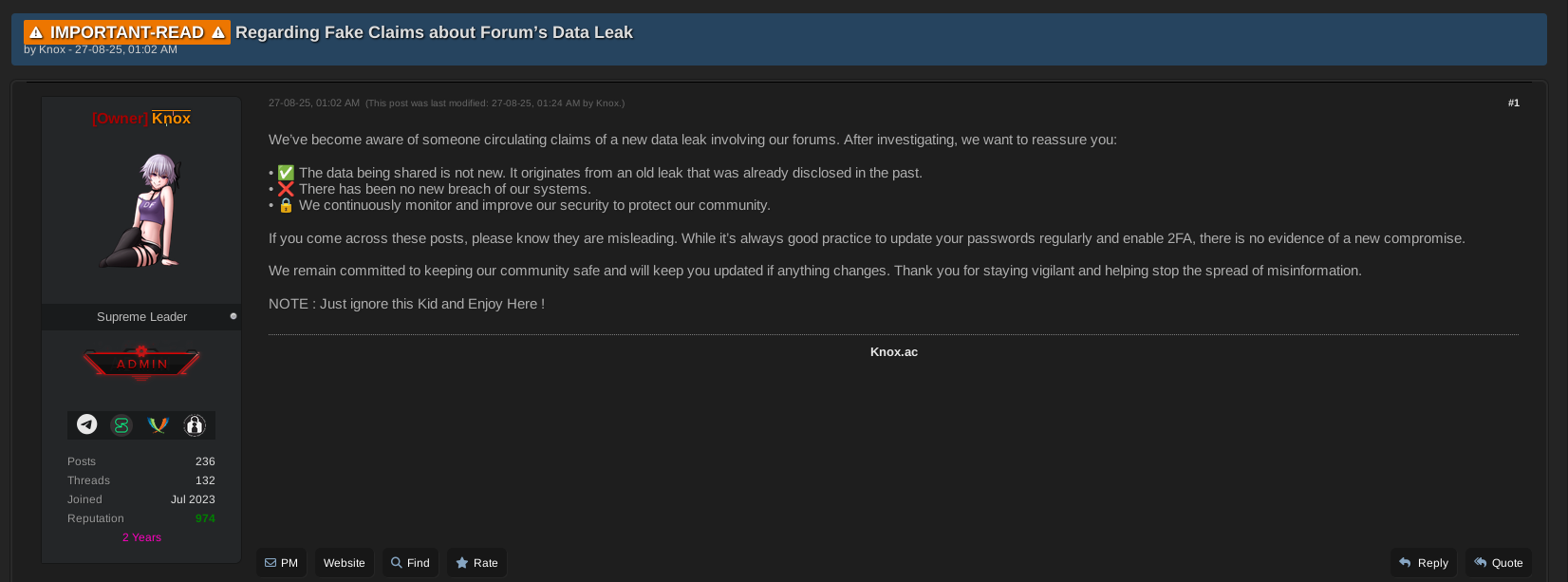The image size is (1568, 582).
Task: Open Knox's Telegram contact icon
Action: pyautogui.click(x=87, y=424)
